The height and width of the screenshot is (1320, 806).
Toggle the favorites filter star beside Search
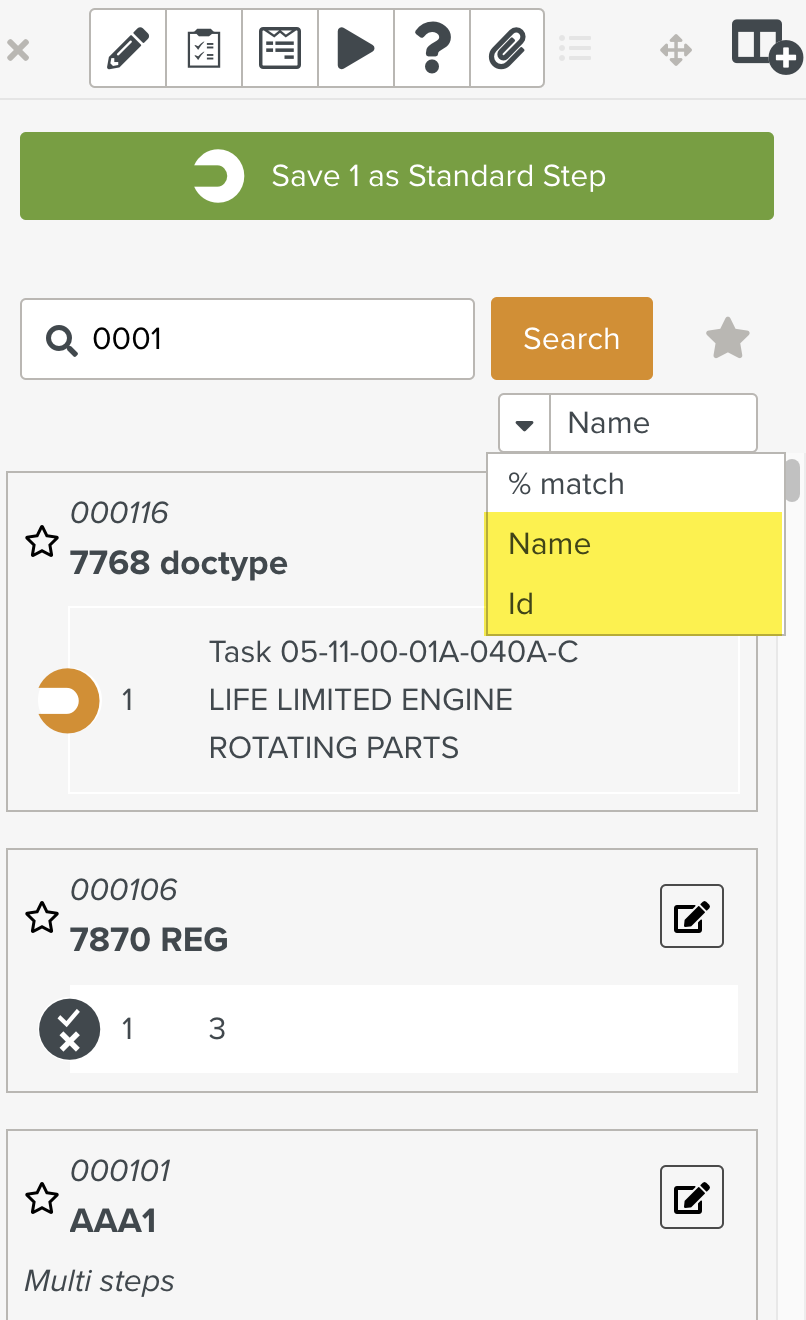point(727,339)
